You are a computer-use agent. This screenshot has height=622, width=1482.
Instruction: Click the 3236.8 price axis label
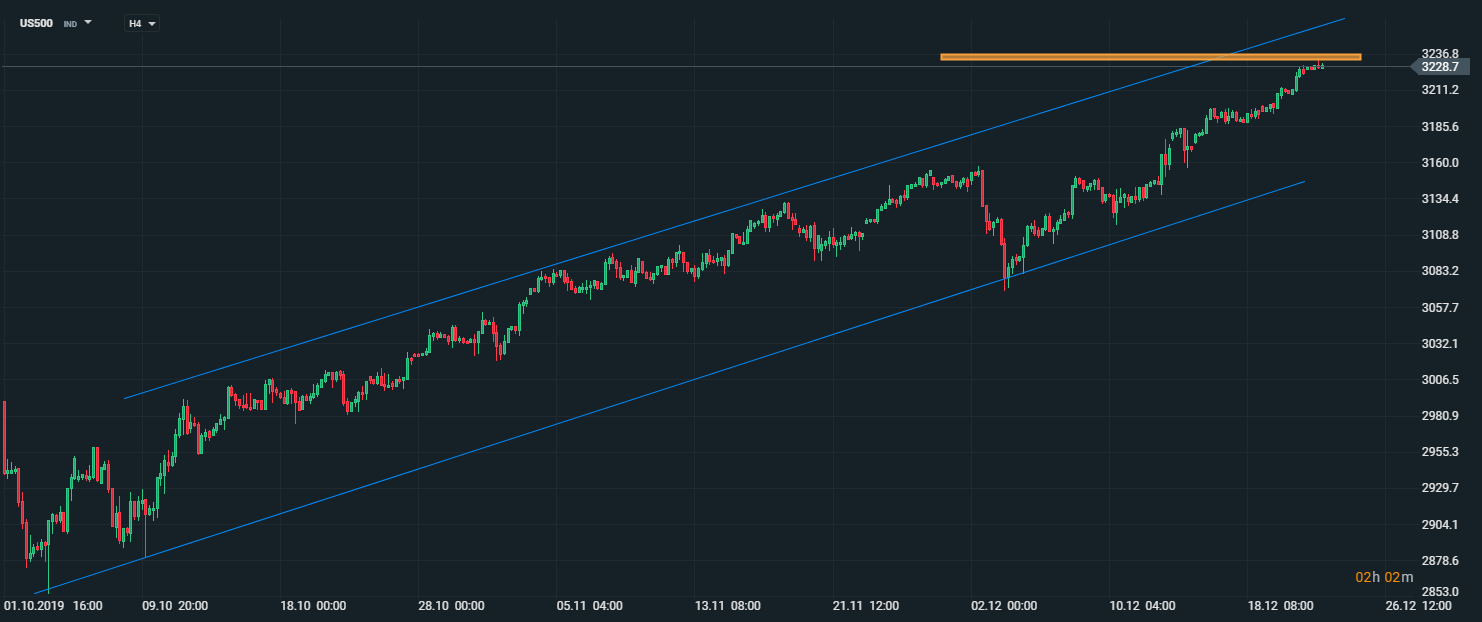pyautogui.click(x=1439, y=53)
